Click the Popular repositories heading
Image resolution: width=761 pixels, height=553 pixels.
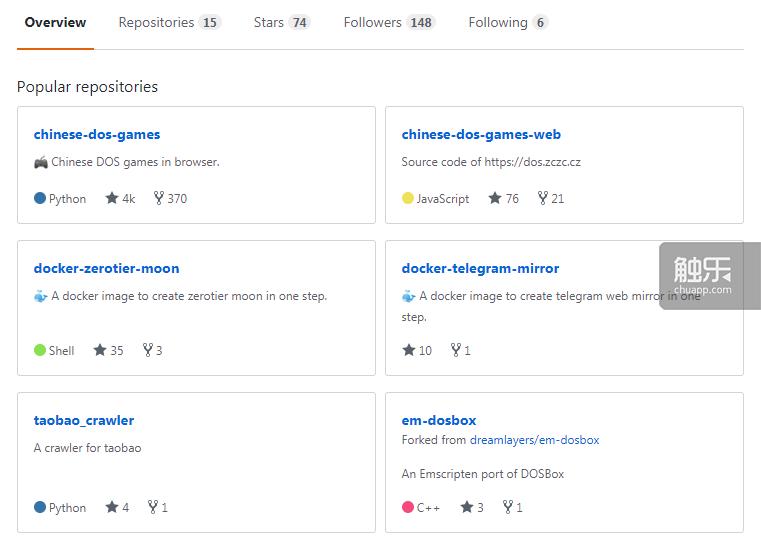[87, 87]
